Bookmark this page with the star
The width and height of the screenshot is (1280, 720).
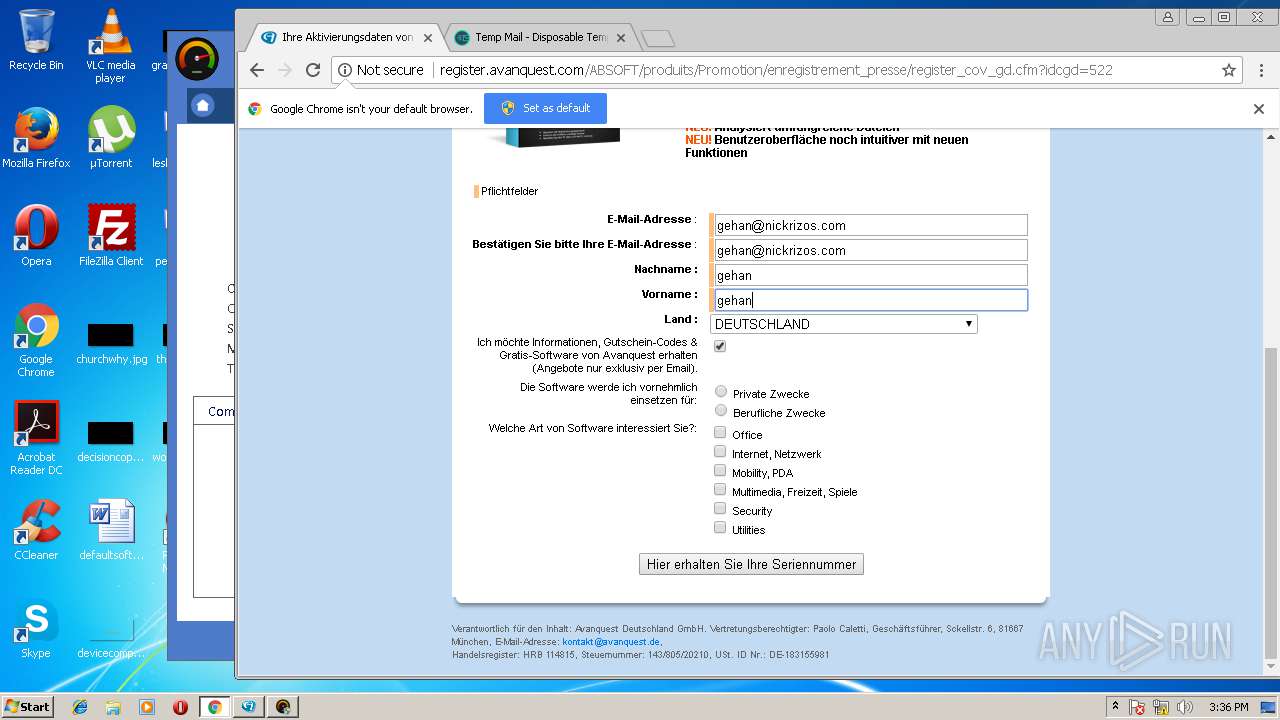(1229, 70)
